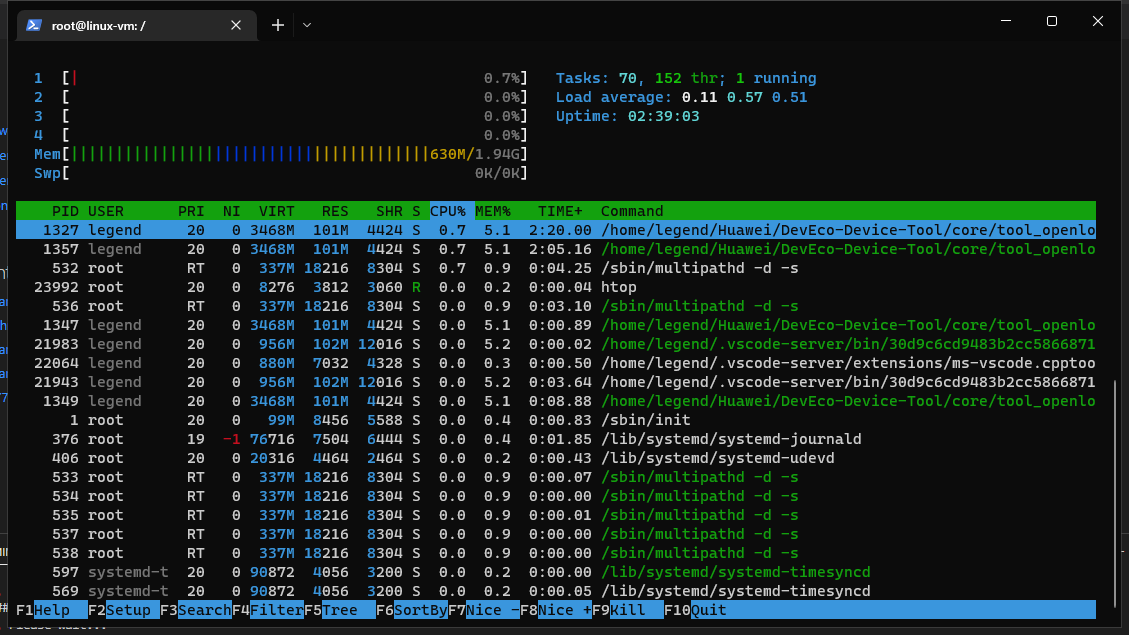Click F4 Filter in htop footer
This screenshot has width=1129, height=635.
268,610
